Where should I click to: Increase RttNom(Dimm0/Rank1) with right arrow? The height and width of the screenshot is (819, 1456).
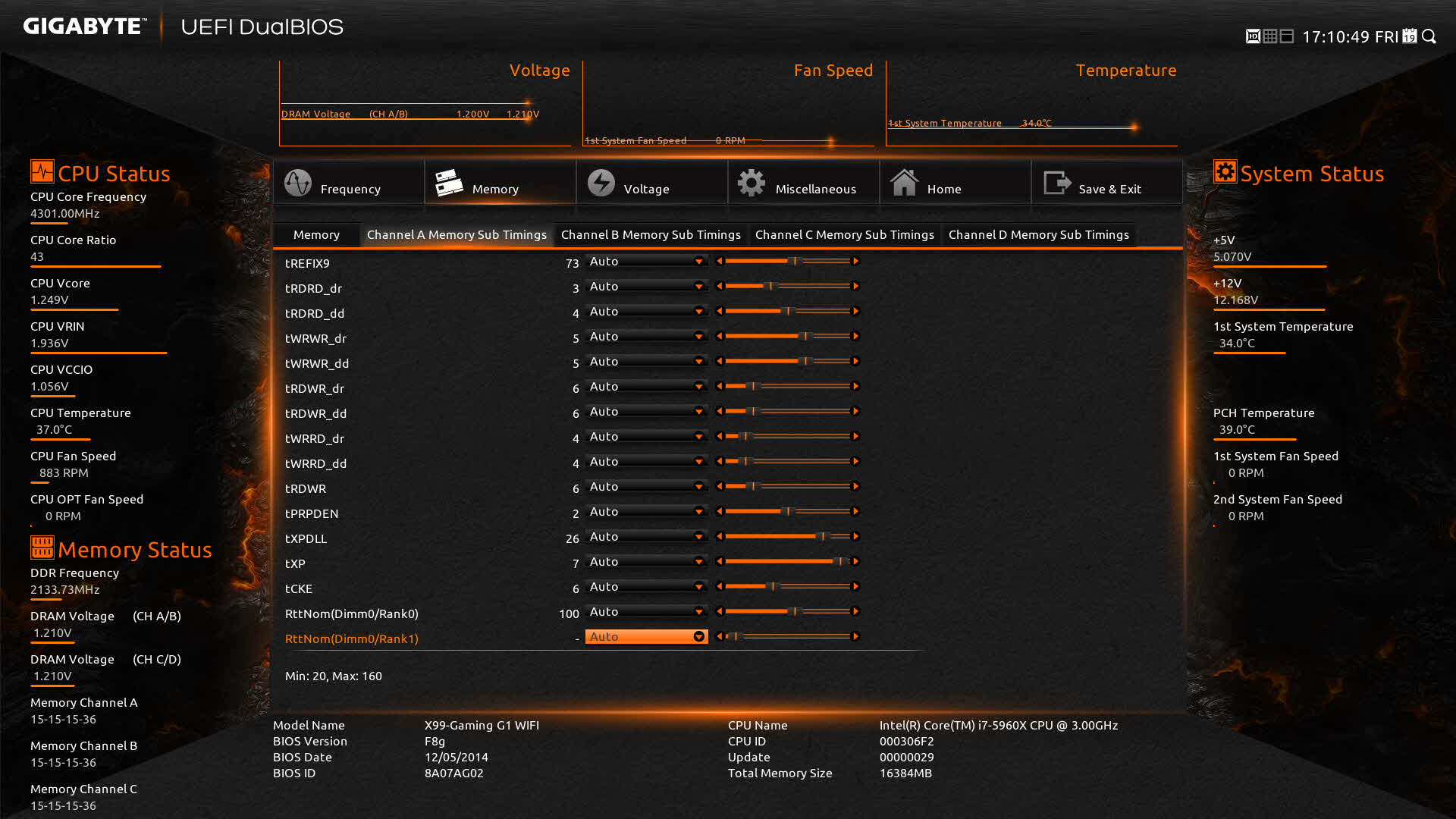(855, 636)
